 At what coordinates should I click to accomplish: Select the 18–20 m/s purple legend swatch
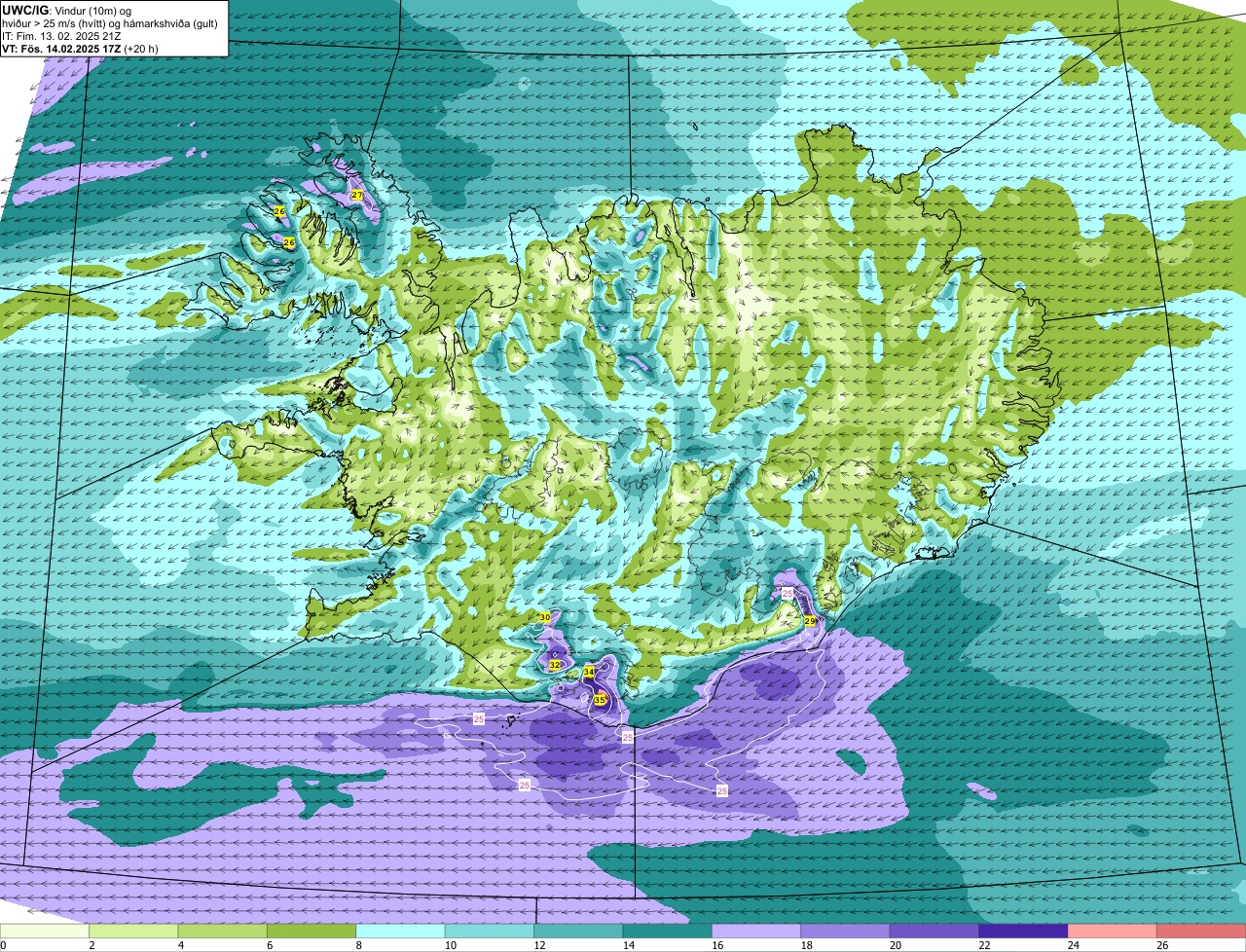846,931
